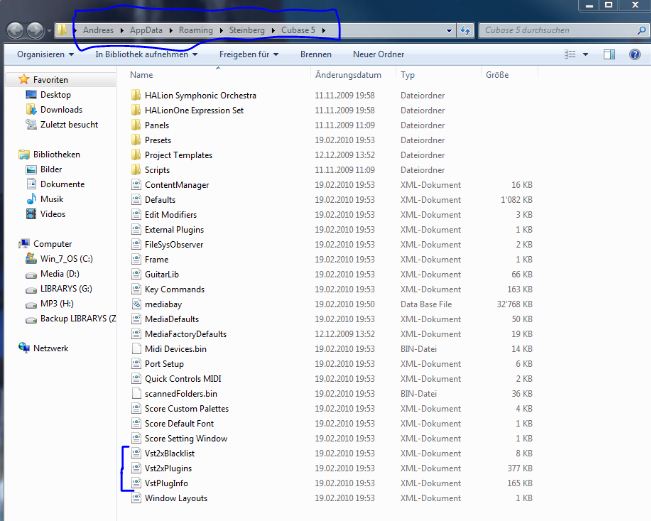This screenshot has width=651, height=521.
Task: Open the view options dropdown arrow
Action: coord(585,54)
